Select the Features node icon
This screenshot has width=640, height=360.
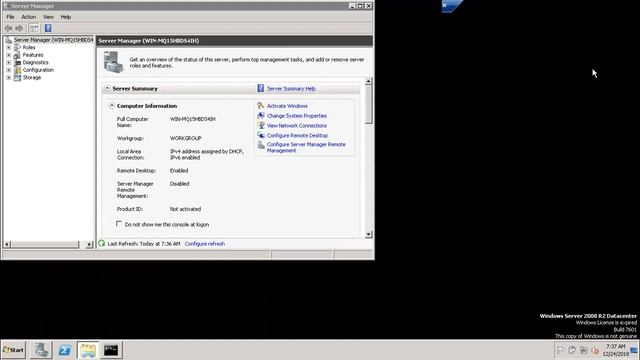[x=17, y=55]
